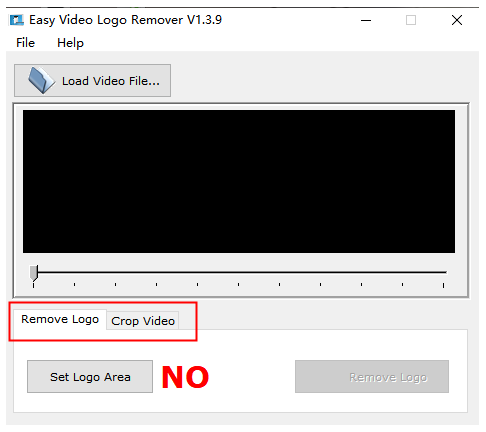
Task: Click the video seek slider handle
Action: [34, 273]
